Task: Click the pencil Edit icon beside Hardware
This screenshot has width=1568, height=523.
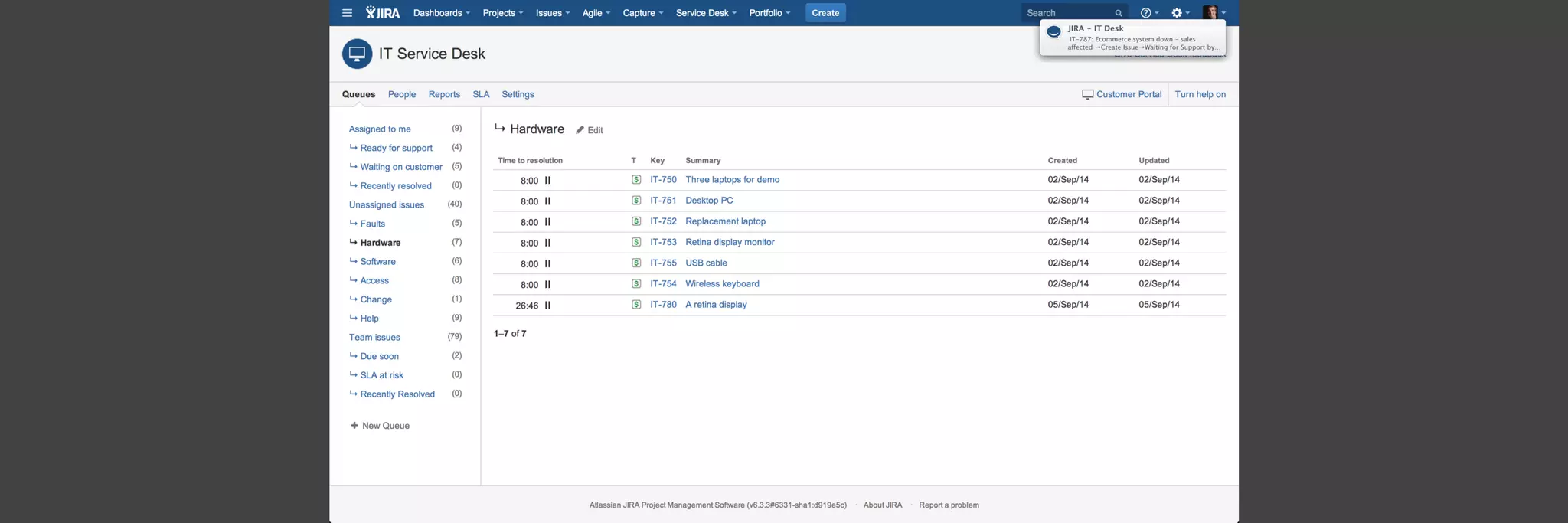Action: point(580,130)
